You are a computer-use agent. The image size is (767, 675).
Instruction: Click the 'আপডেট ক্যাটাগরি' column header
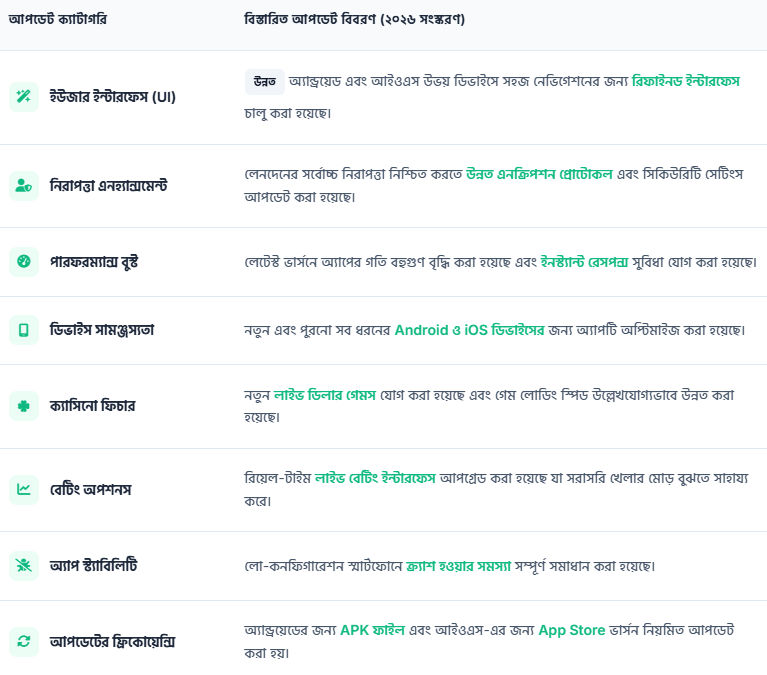click(x=58, y=19)
